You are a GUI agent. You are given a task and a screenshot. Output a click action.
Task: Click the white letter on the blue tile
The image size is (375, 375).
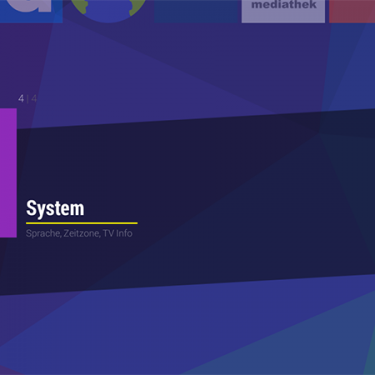[29, 6]
